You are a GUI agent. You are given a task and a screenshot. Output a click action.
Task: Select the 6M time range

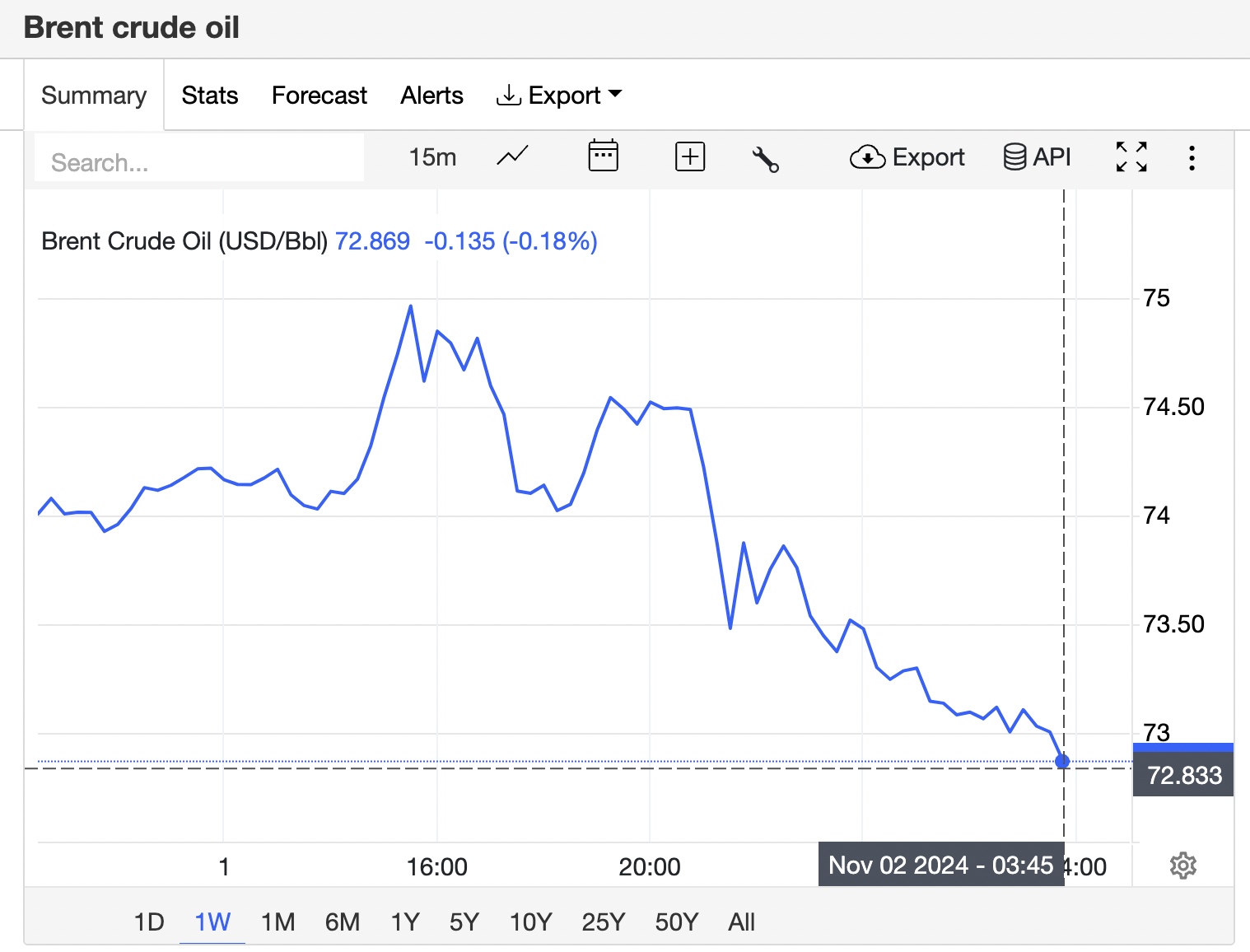click(343, 922)
